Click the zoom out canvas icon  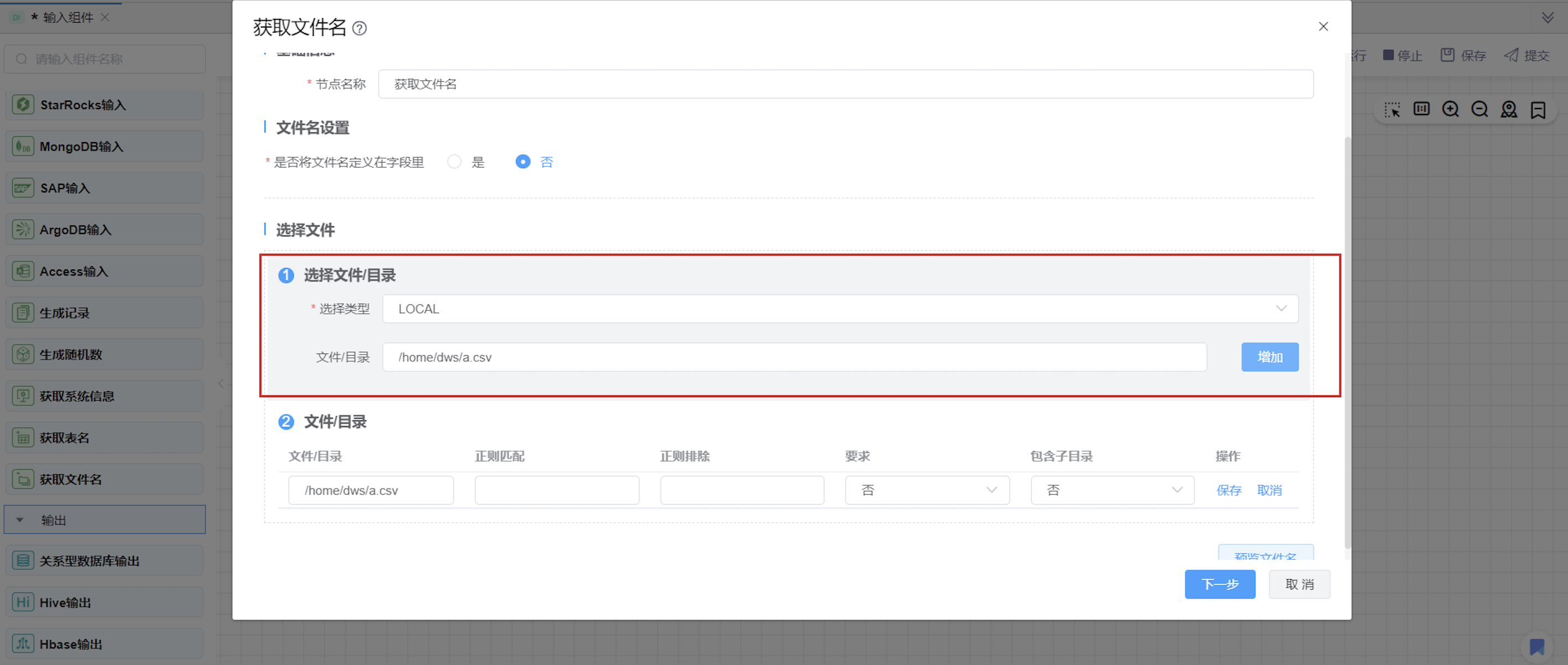[x=1479, y=110]
